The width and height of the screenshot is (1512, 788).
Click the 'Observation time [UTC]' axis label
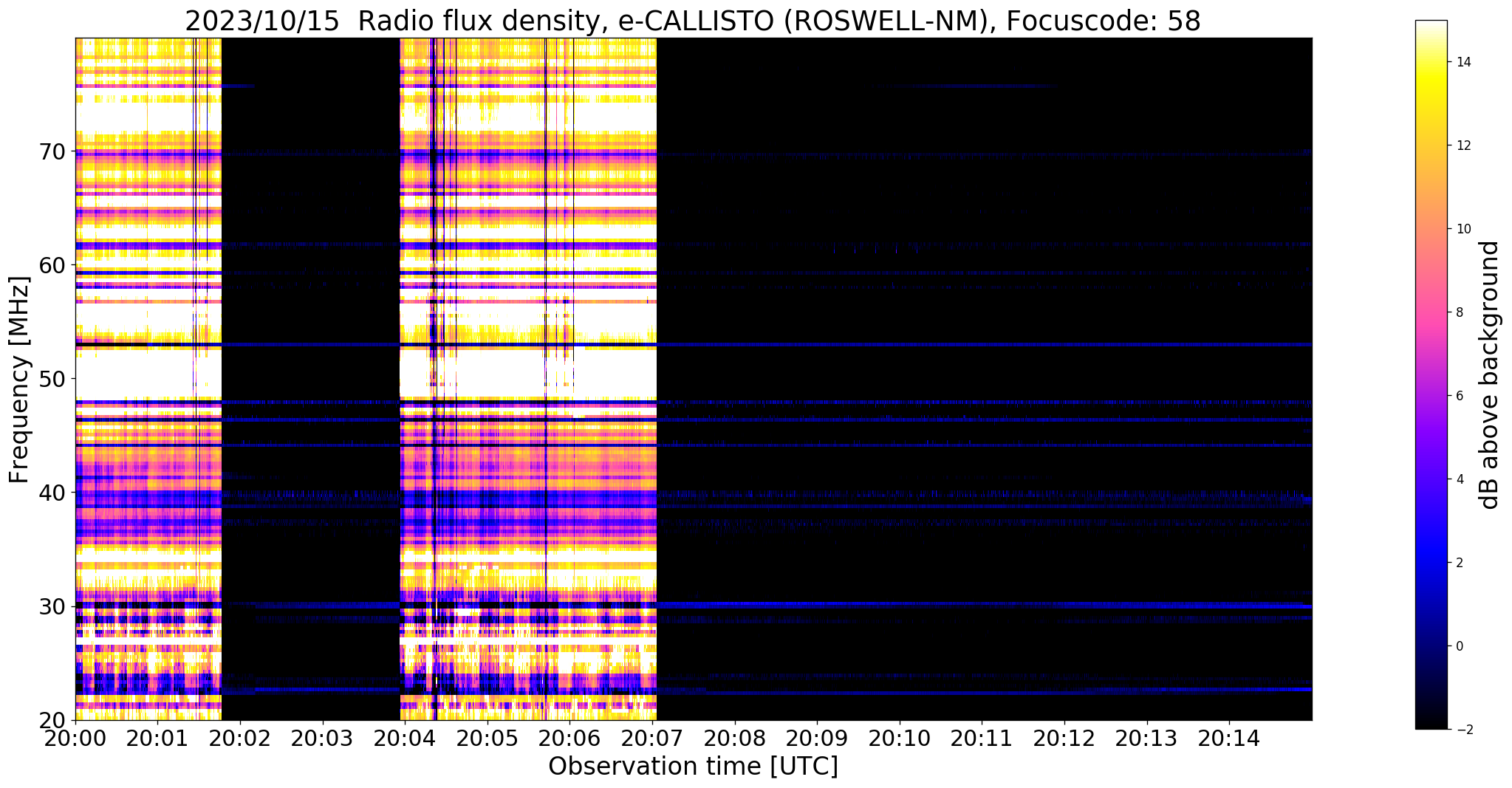[693, 767]
